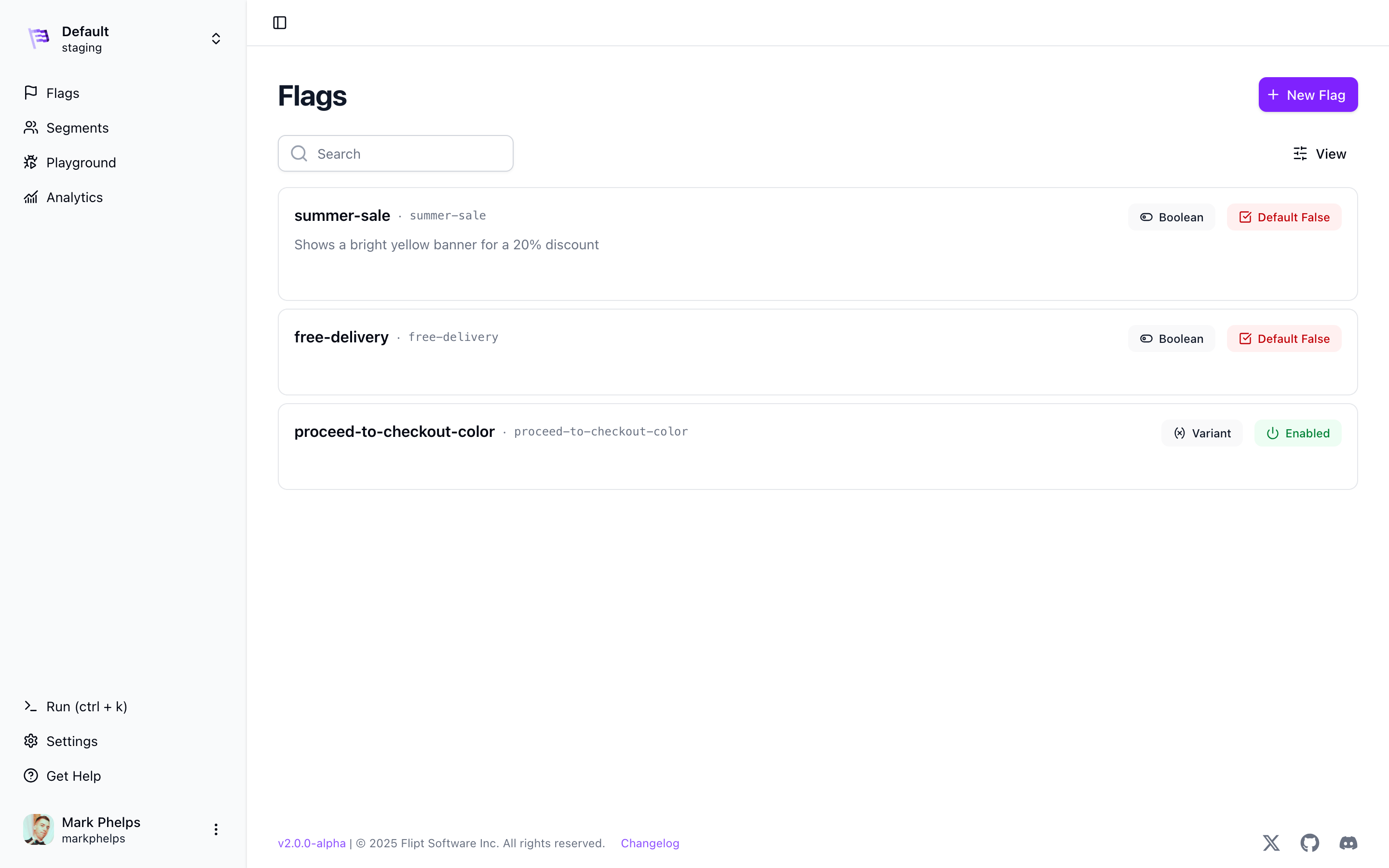Screen dimensions: 1389x868
Task: Open Mark Phelps user menu dots
Action: [x=216, y=829]
